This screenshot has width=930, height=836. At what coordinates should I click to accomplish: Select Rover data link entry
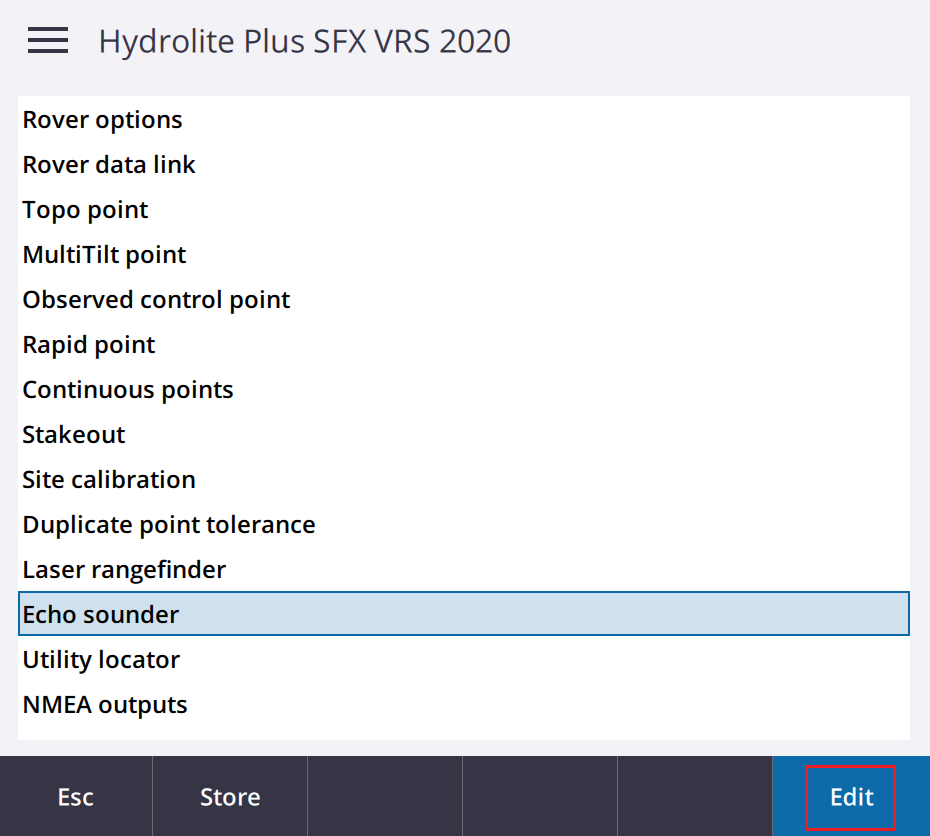coord(464,165)
